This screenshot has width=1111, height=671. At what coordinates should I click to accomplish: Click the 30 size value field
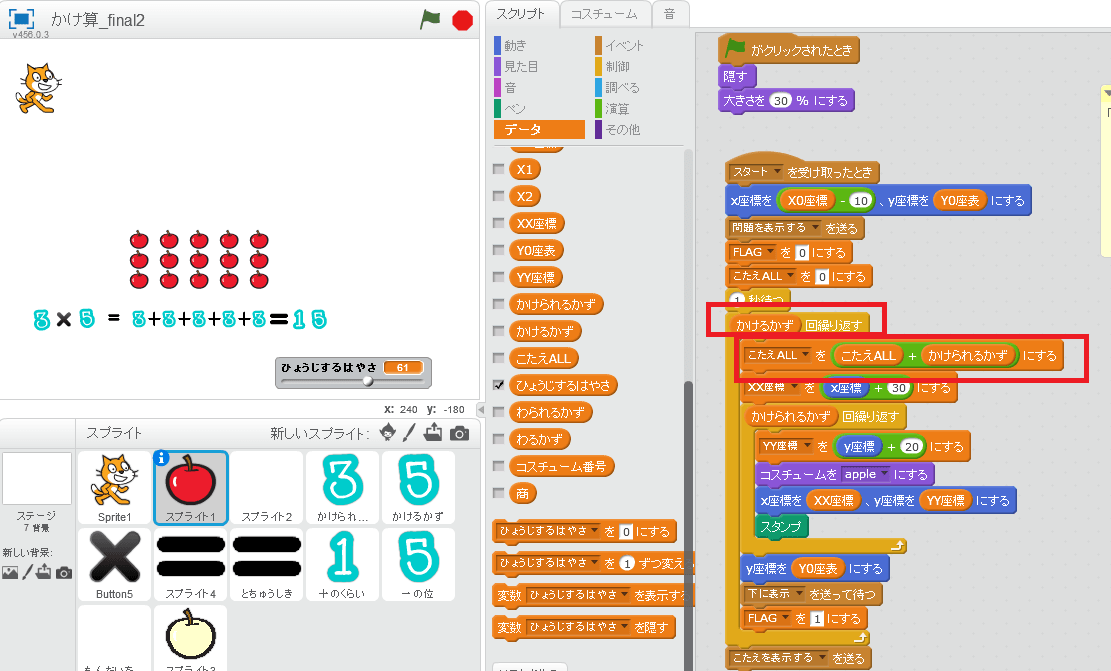(x=780, y=101)
